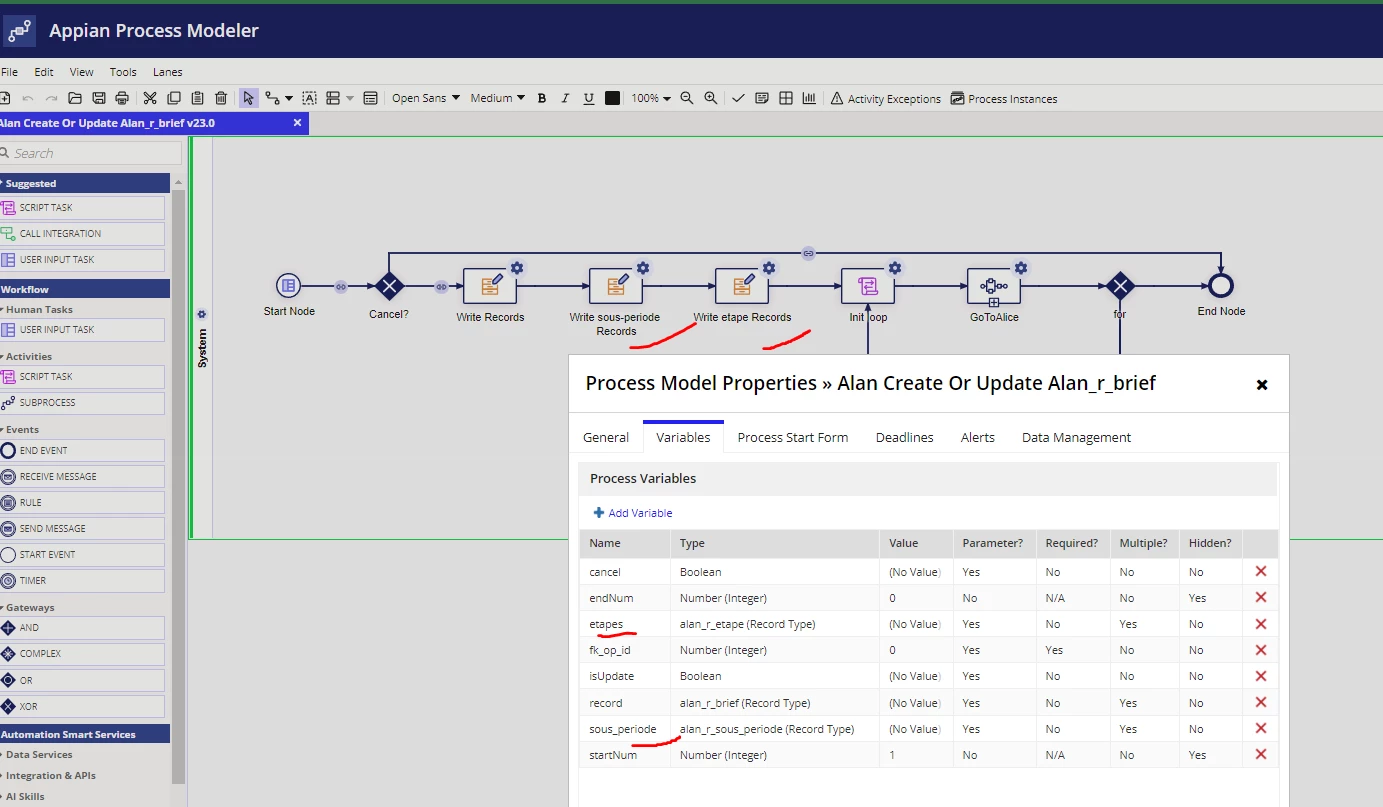The width and height of the screenshot is (1383, 807).
Task: Close the Process Model Properties dialog
Action: [1262, 384]
